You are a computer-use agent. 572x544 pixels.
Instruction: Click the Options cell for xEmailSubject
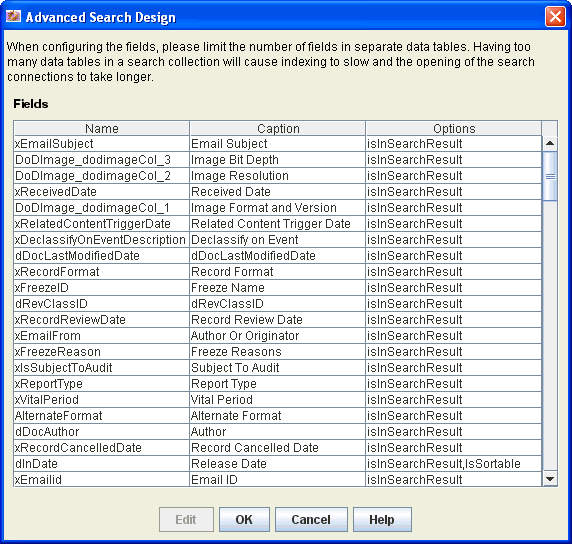pos(454,144)
